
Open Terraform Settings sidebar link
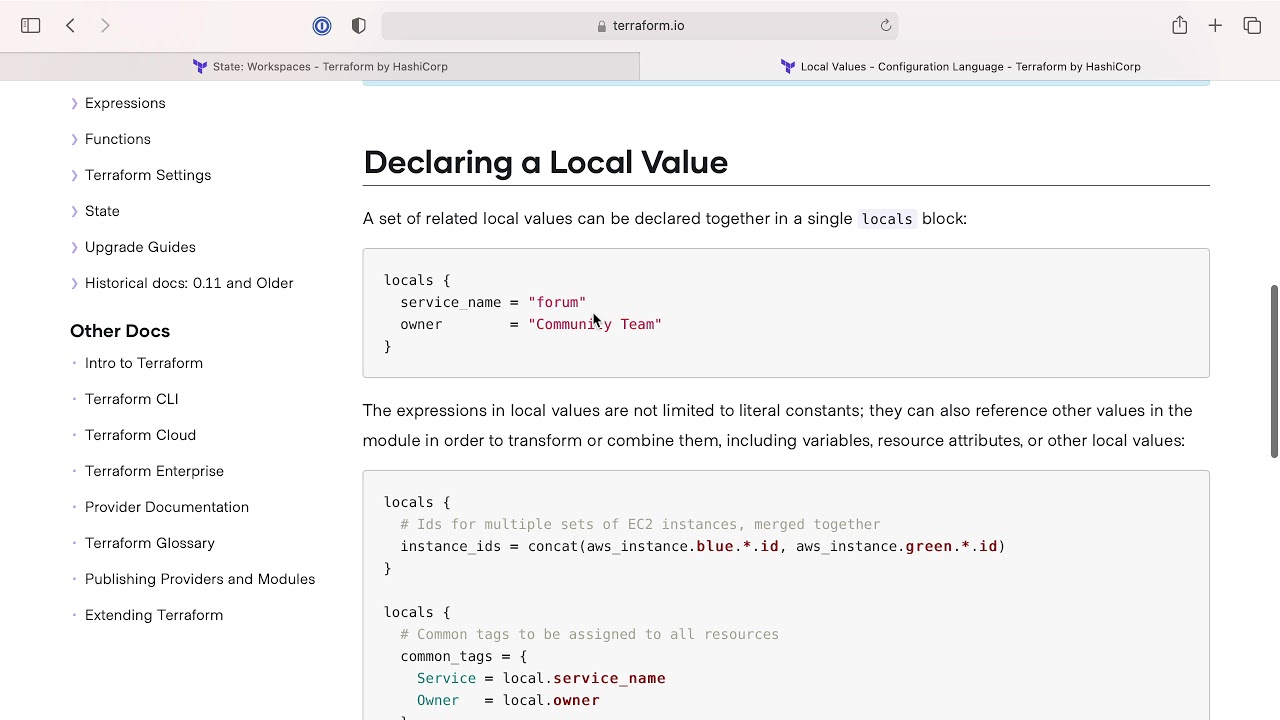point(148,175)
